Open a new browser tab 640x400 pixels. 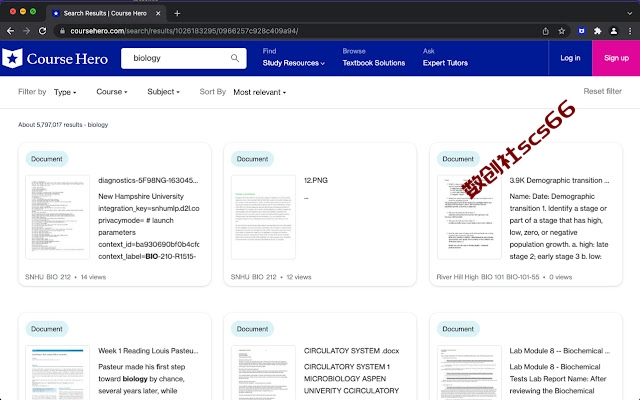point(177,13)
